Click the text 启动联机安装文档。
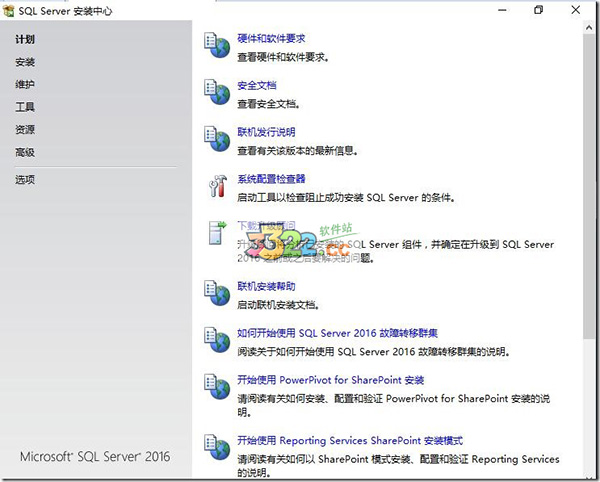 point(279,305)
